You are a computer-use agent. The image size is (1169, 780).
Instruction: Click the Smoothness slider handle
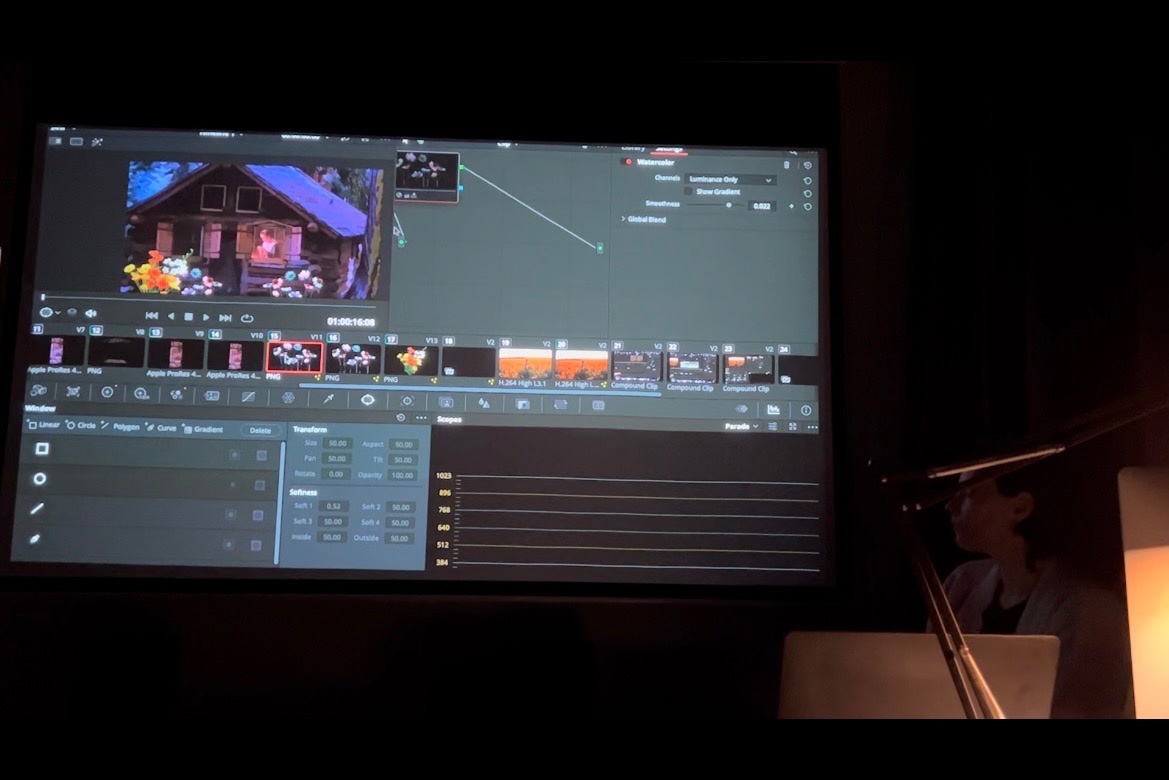729,205
